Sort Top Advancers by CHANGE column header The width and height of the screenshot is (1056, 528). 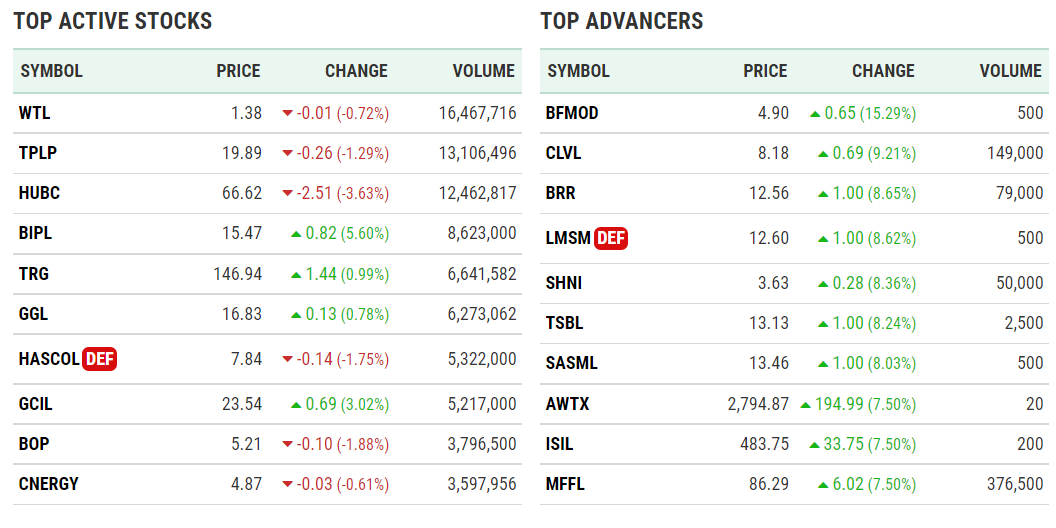883,71
